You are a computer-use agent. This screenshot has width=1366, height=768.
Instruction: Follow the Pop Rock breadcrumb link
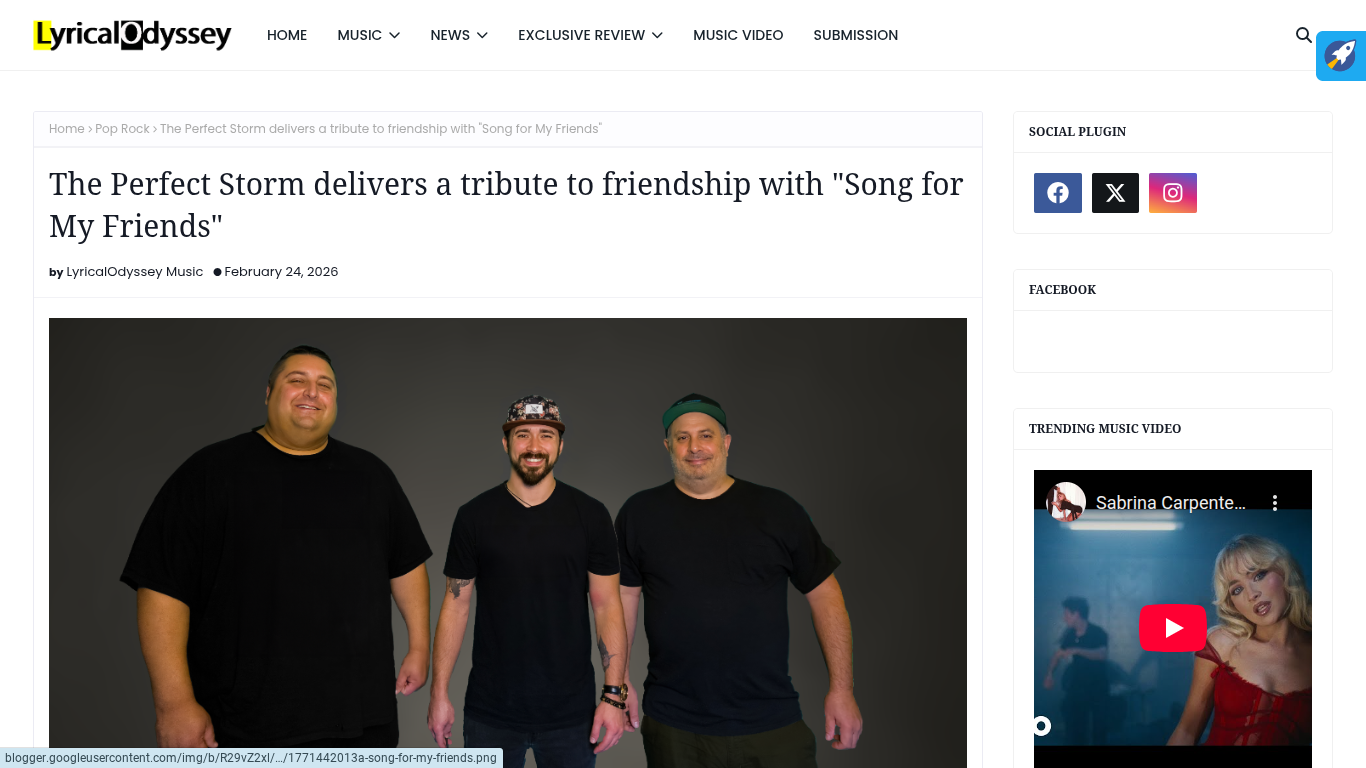pos(122,129)
